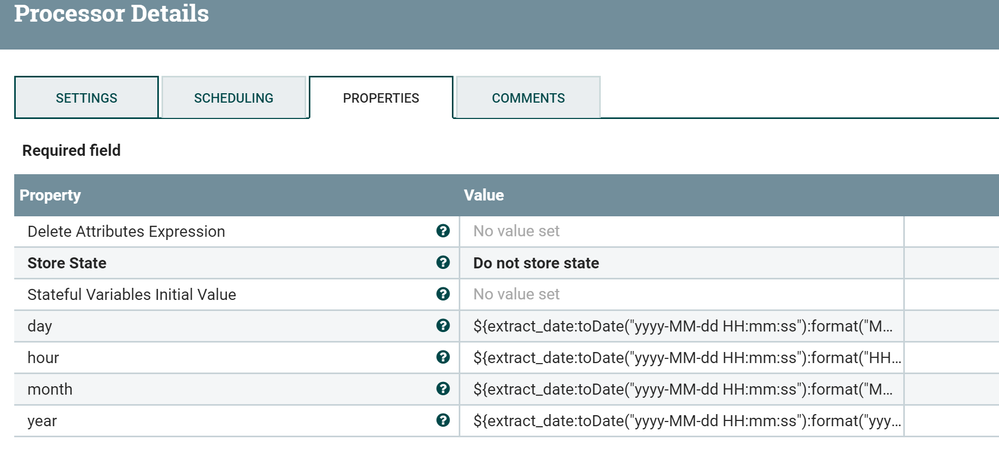Open the Settings tab
Image resolution: width=999 pixels, height=461 pixels.
click(86, 98)
